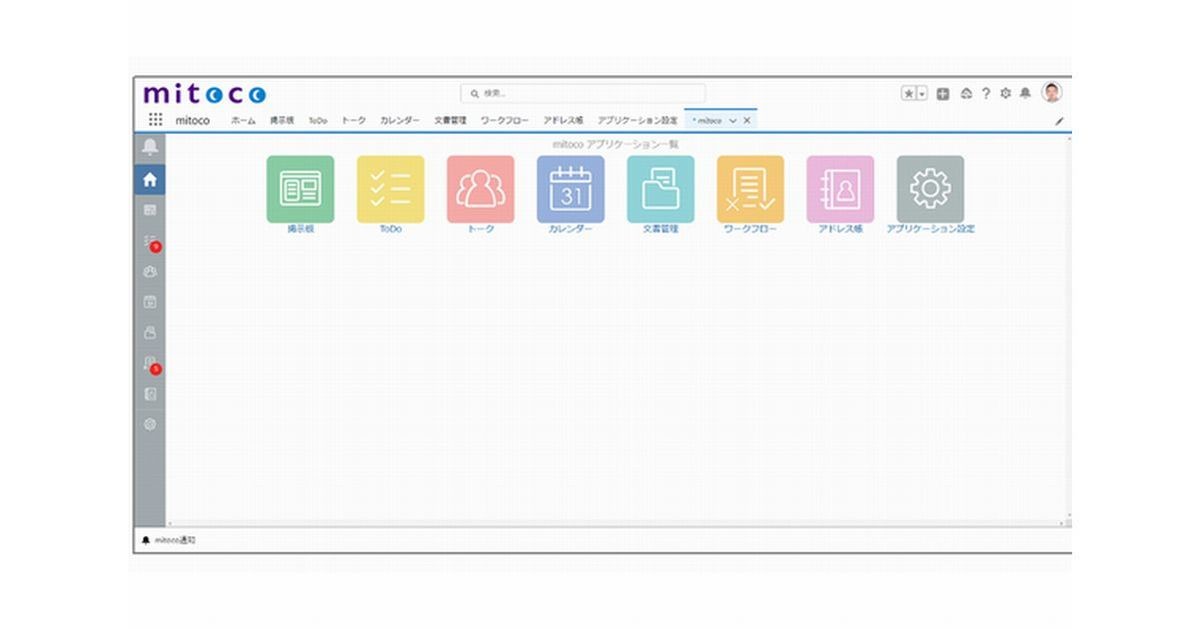This screenshot has height=629, width=1200.
Task: Click the 'mitoco アプリケーション一覧' heading
Action: click(x=616, y=144)
